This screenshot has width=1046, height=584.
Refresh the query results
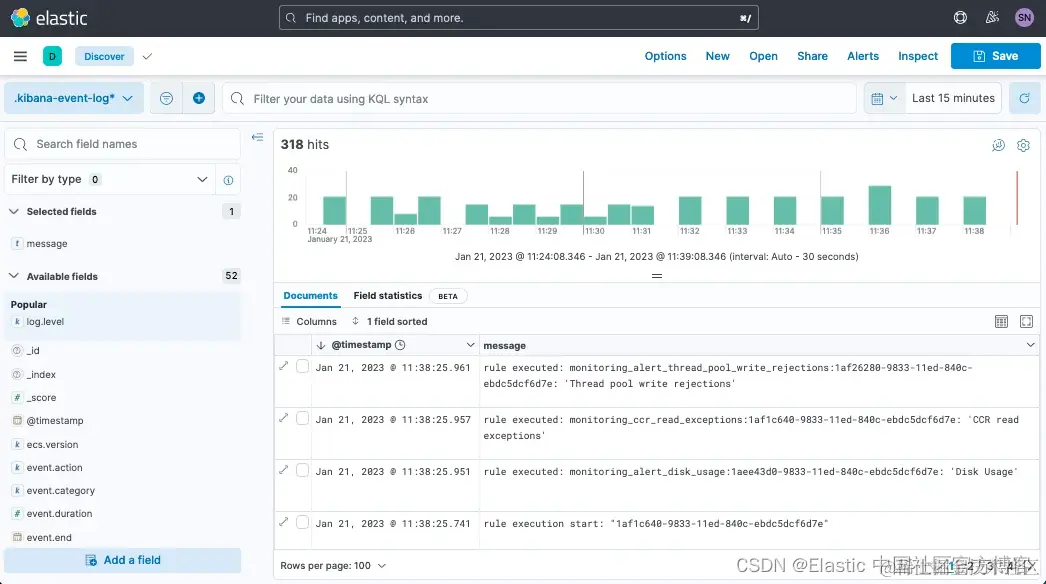1024,99
